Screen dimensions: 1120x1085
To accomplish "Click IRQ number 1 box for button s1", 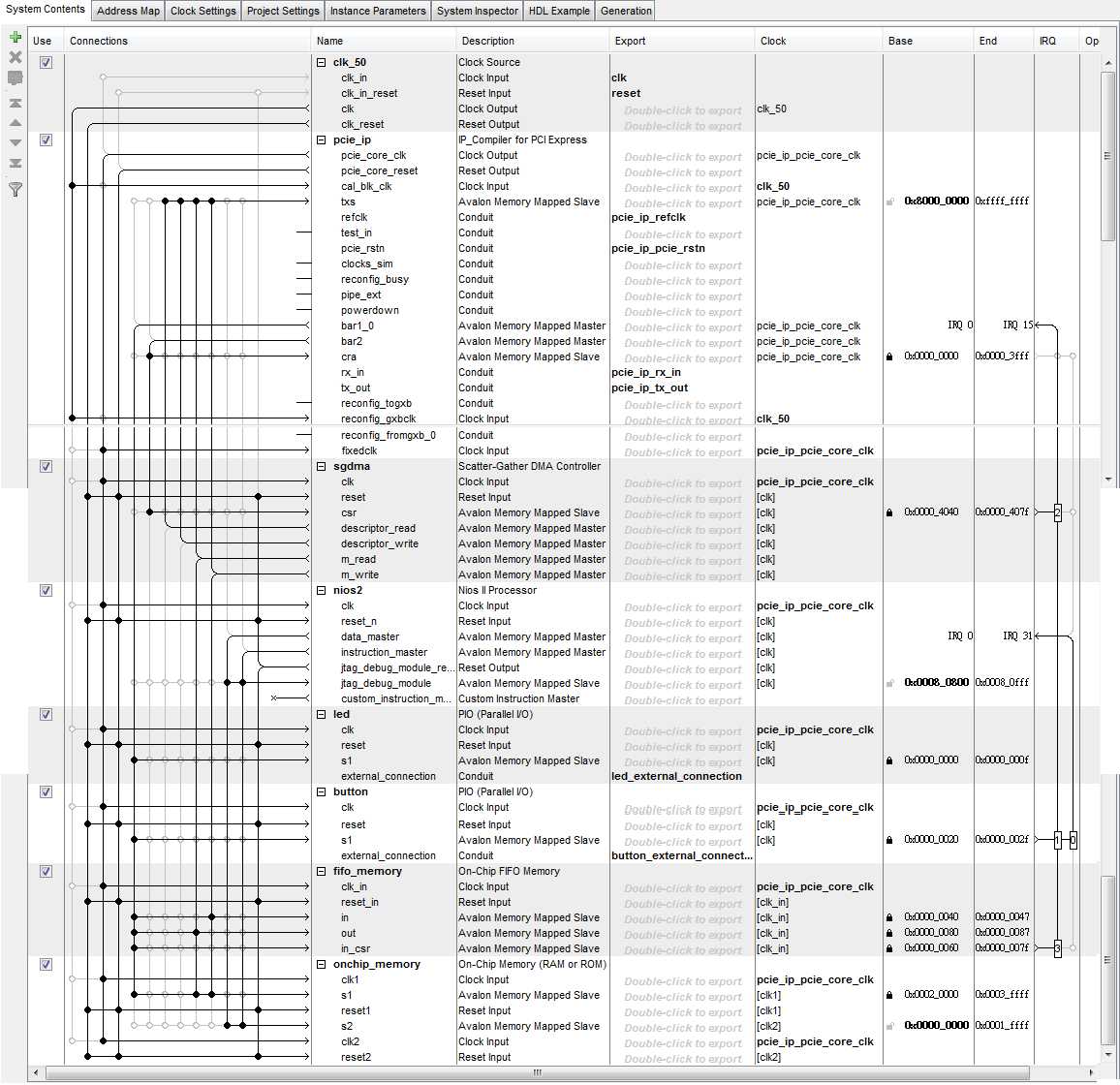I will coord(1058,840).
